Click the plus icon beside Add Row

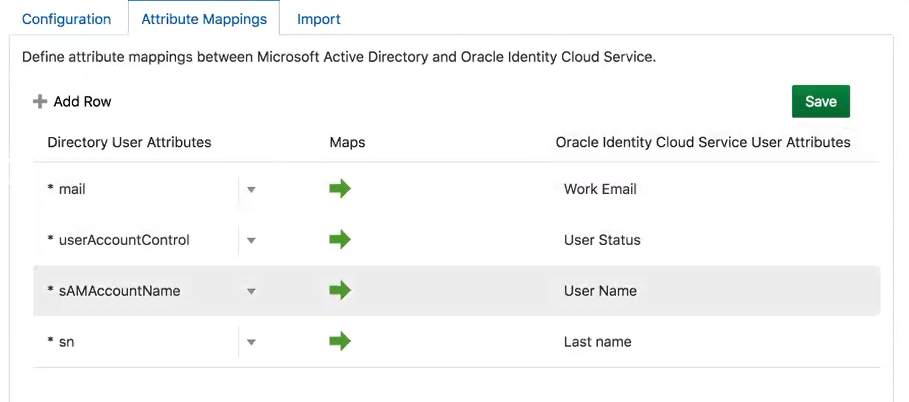pos(39,102)
